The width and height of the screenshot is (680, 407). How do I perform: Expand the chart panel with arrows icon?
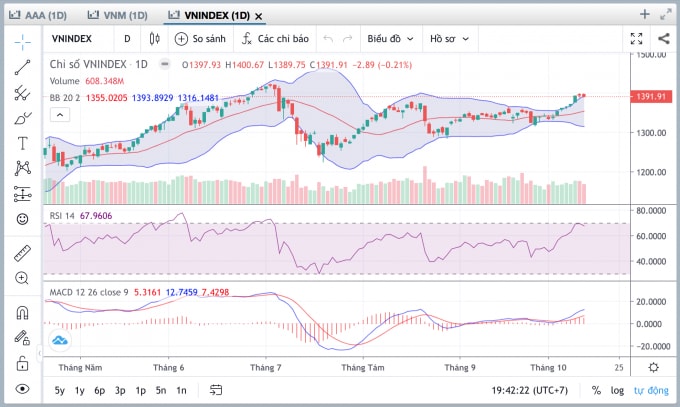point(666,14)
